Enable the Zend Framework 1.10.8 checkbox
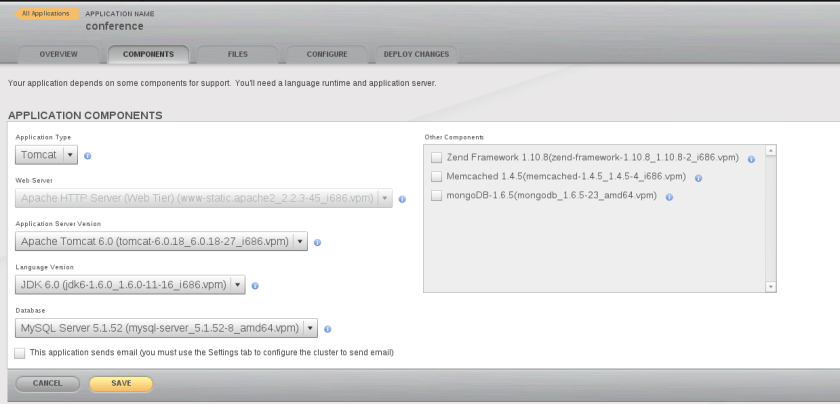This screenshot has width=840, height=404. 436,158
